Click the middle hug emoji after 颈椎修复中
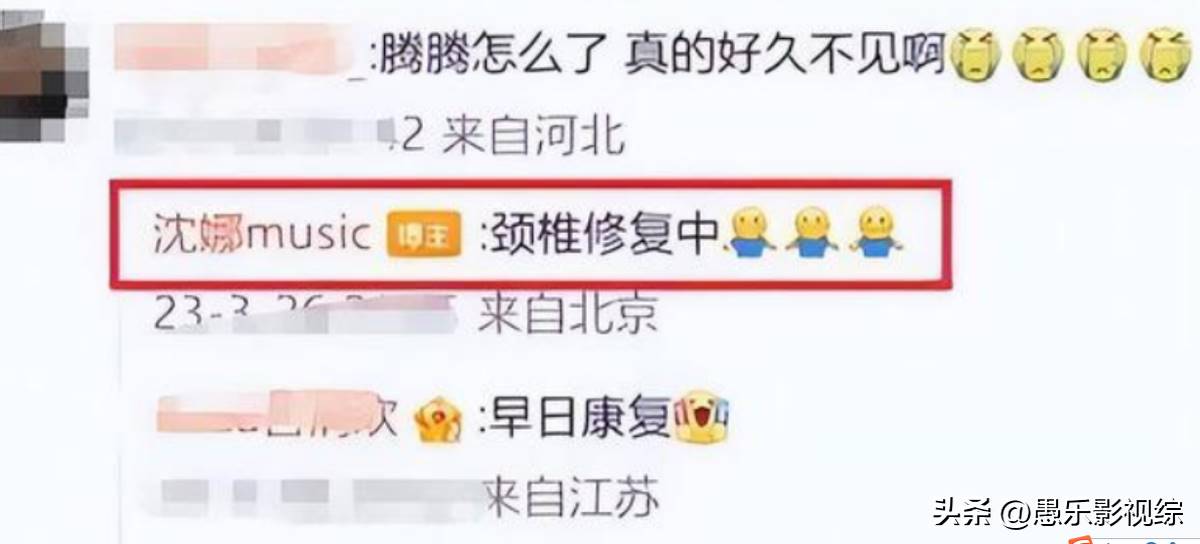The width and height of the screenshot is (1200, 544). coord(813,236)
